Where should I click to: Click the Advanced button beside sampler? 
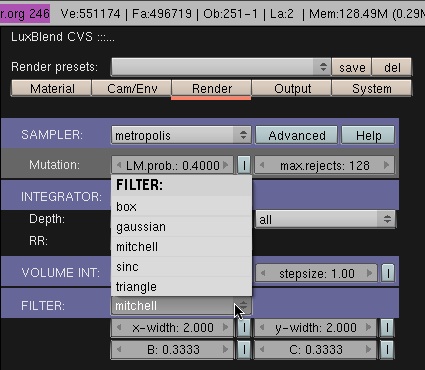[x=296, y=135]
